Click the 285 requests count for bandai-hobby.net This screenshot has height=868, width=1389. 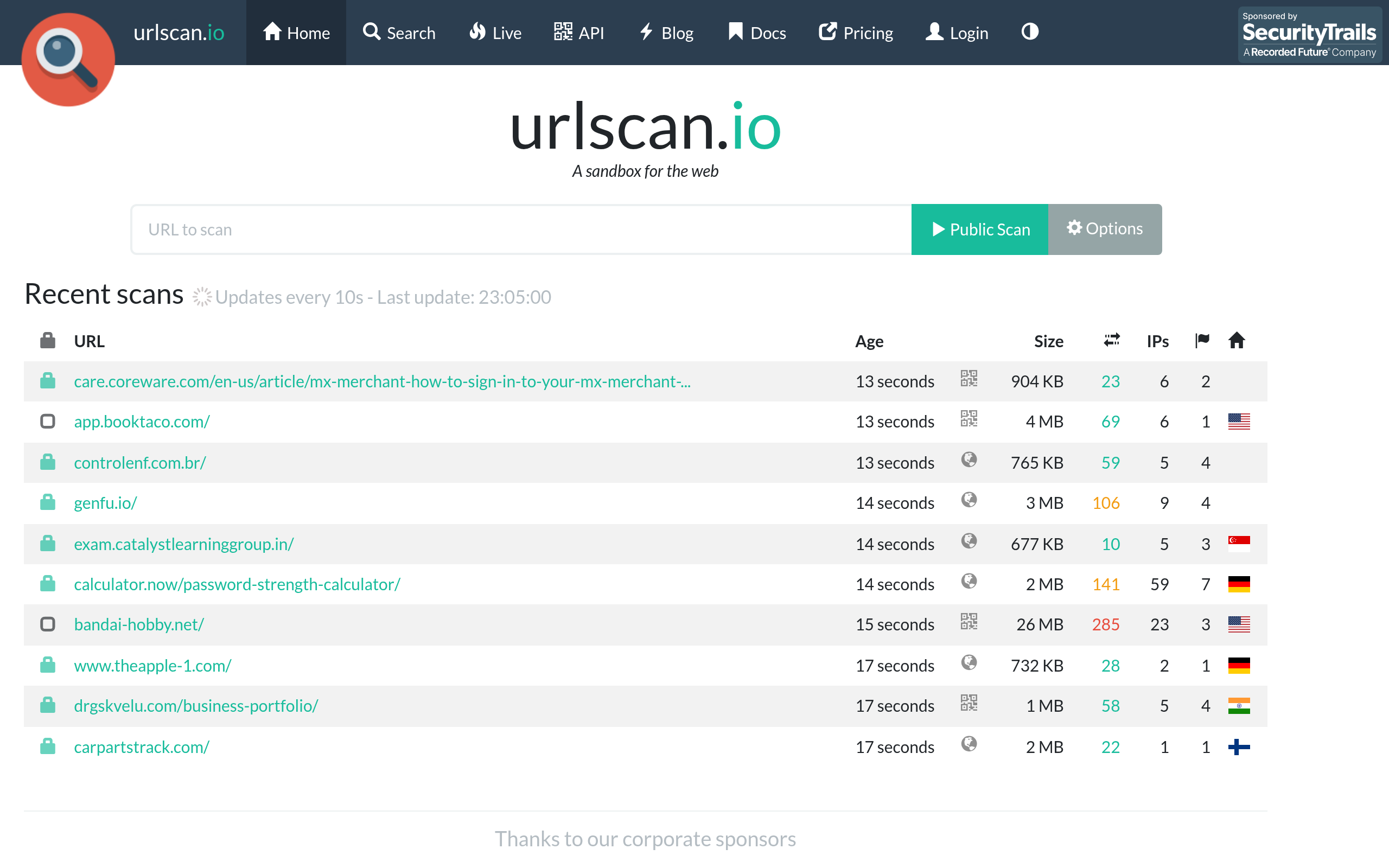pos(1105,624)
